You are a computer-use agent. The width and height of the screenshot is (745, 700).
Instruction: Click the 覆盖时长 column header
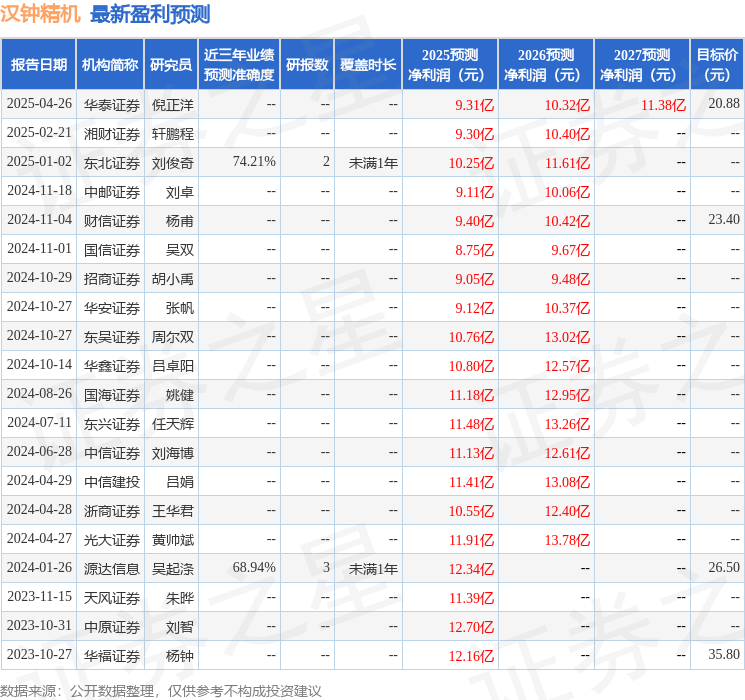(x=368, y=65)
